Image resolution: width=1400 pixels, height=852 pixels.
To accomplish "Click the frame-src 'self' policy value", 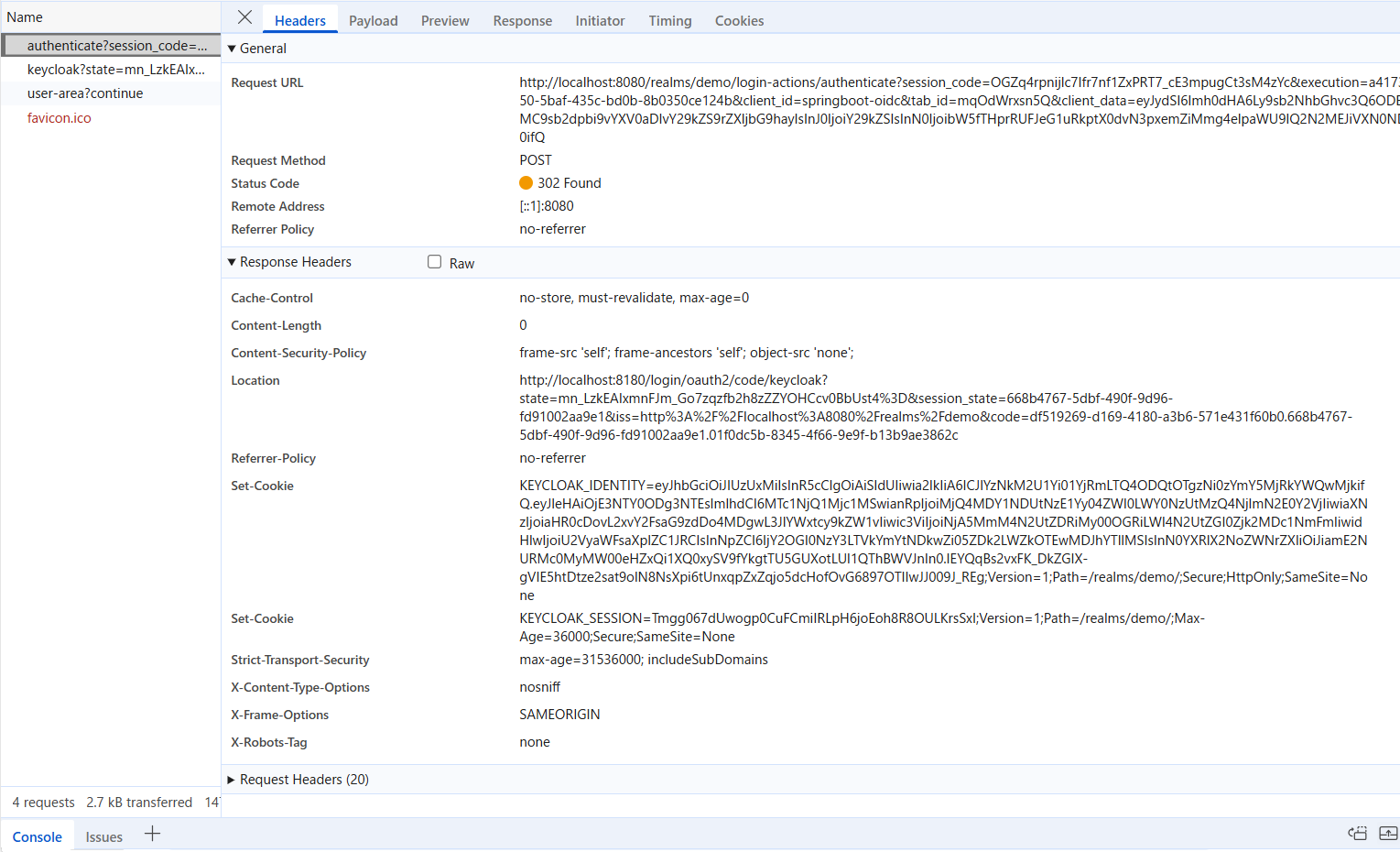I will (x=687, y=353).
